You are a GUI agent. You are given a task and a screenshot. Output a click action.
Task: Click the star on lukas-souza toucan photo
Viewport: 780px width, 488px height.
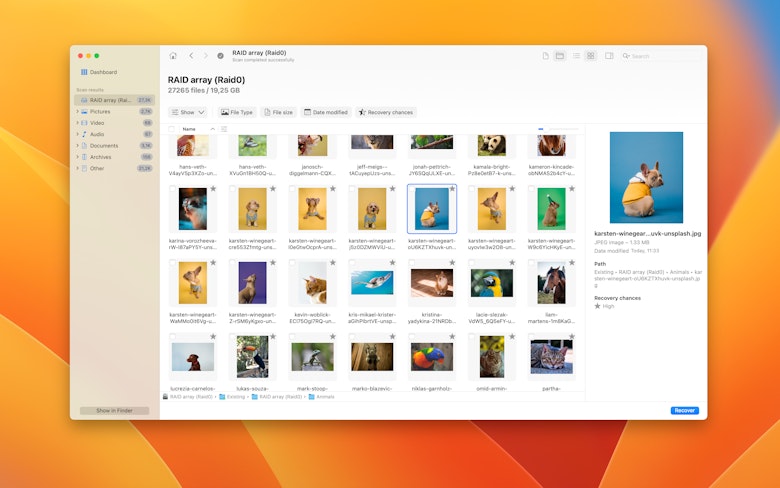[273, 336]
